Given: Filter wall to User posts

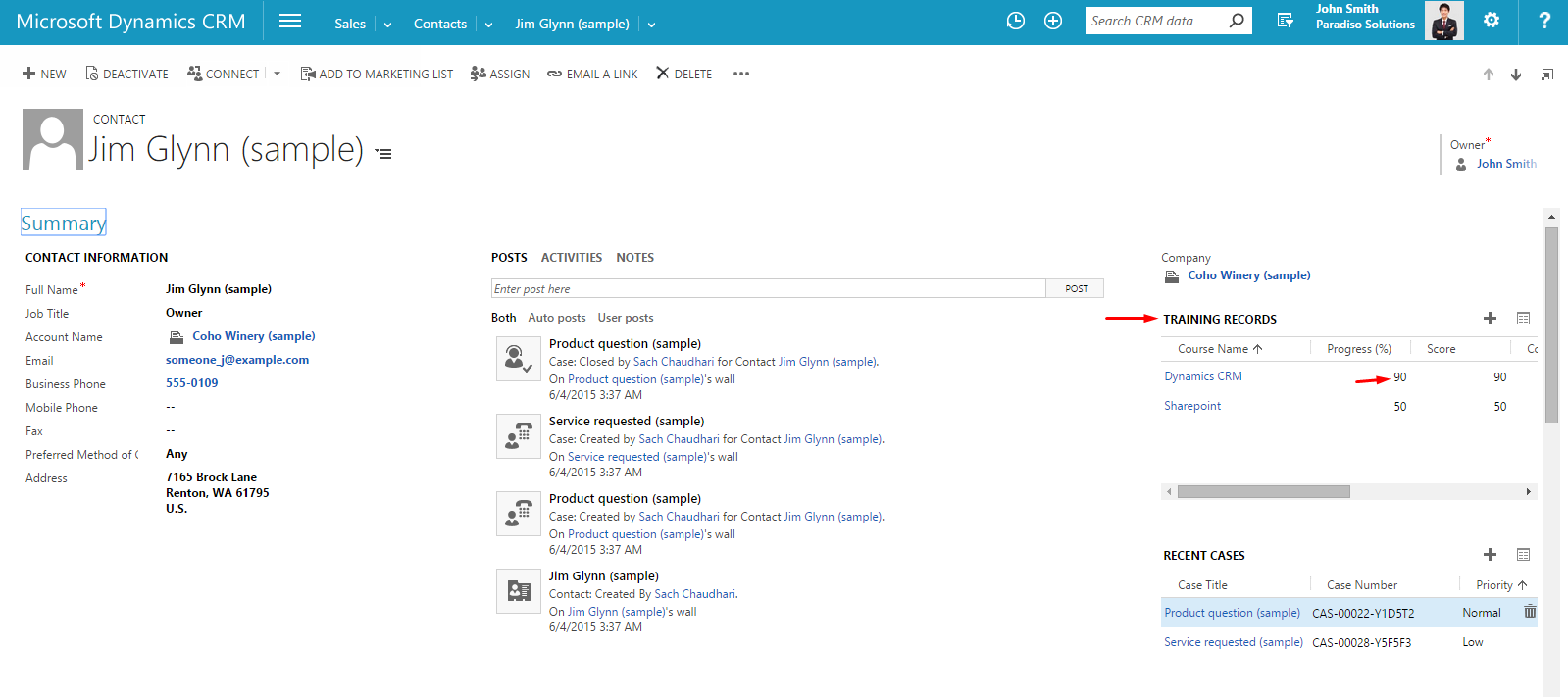Looking at the screenshot, I should tap(626, 318).
